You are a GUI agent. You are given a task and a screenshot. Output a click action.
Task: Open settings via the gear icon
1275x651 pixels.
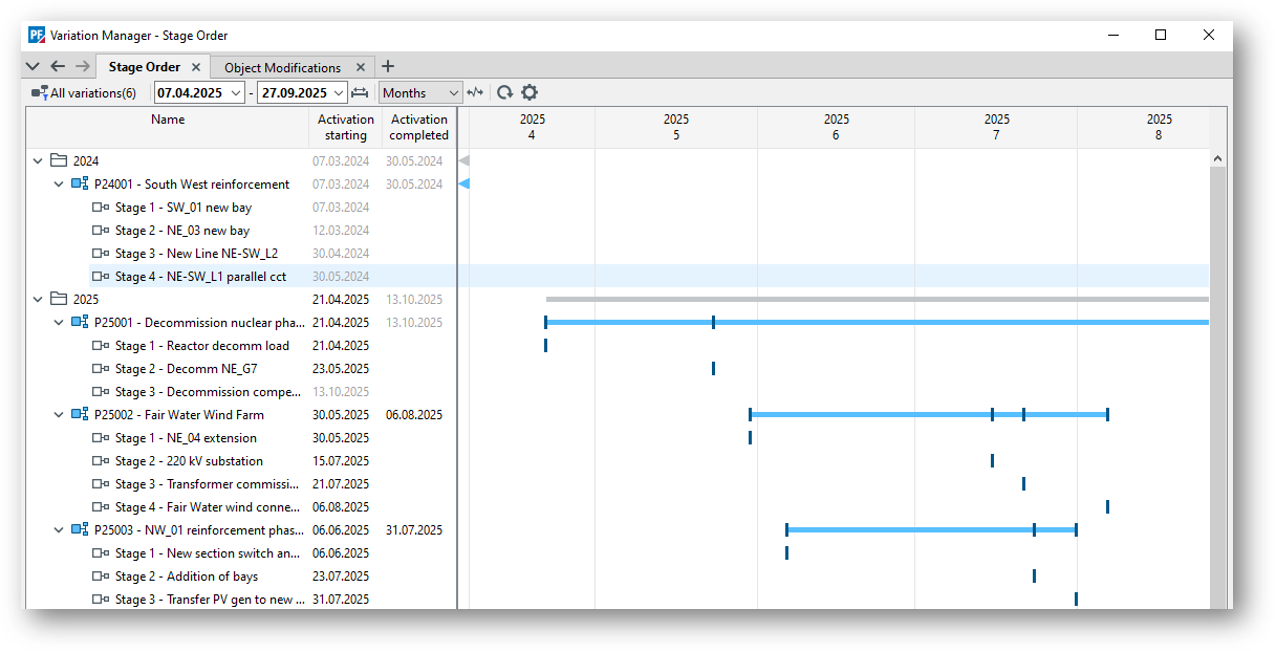[x=530, y=93]
